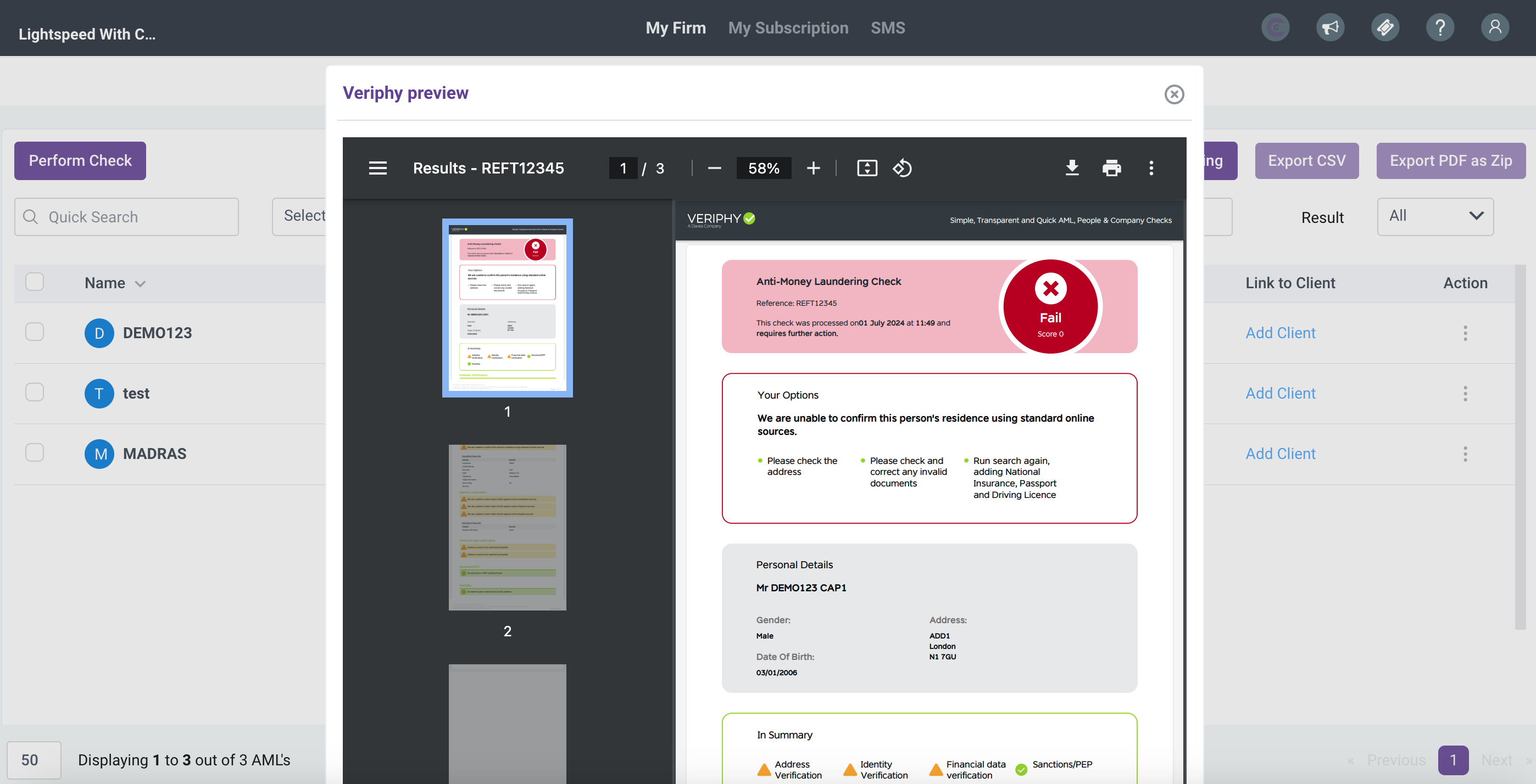Rotate the PDF page counterclockwise
This screenshot has height=784, width=1536.
click(902, 168)
